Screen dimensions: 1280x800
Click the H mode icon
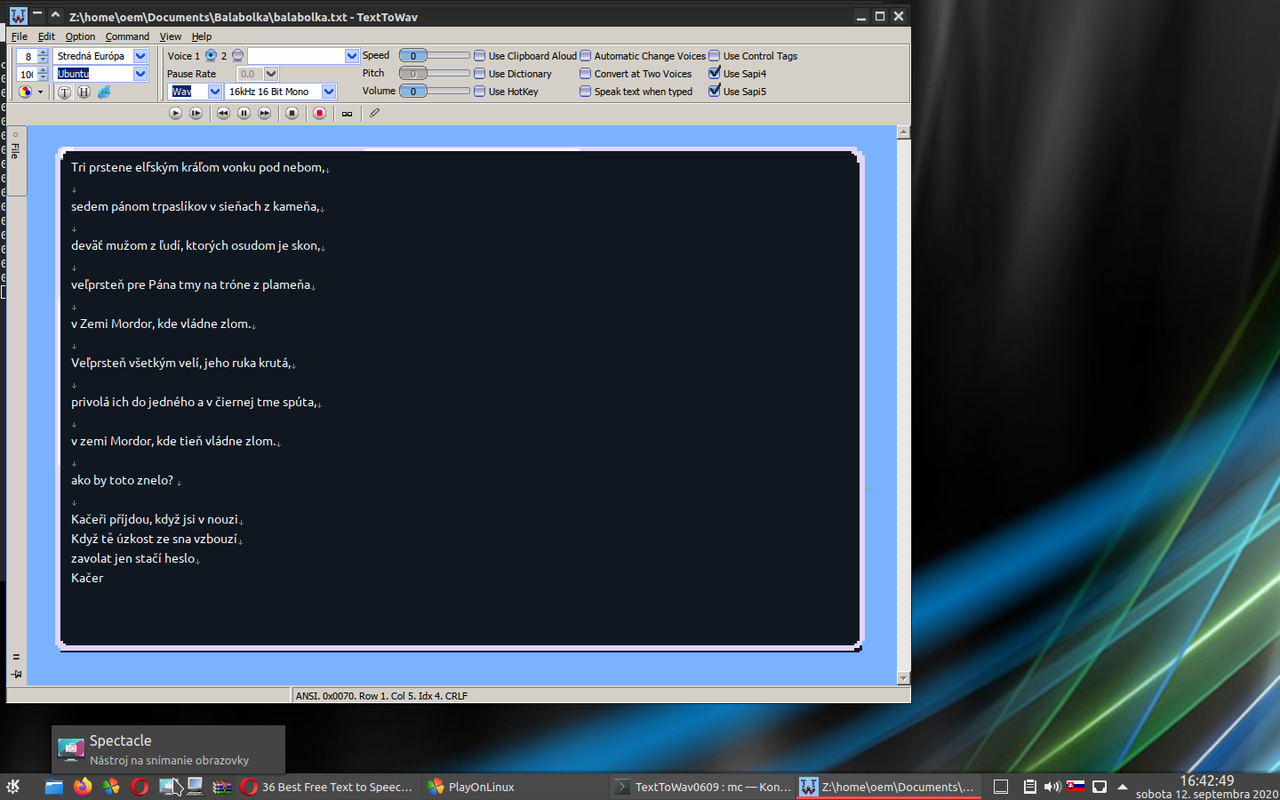[84, 92]
